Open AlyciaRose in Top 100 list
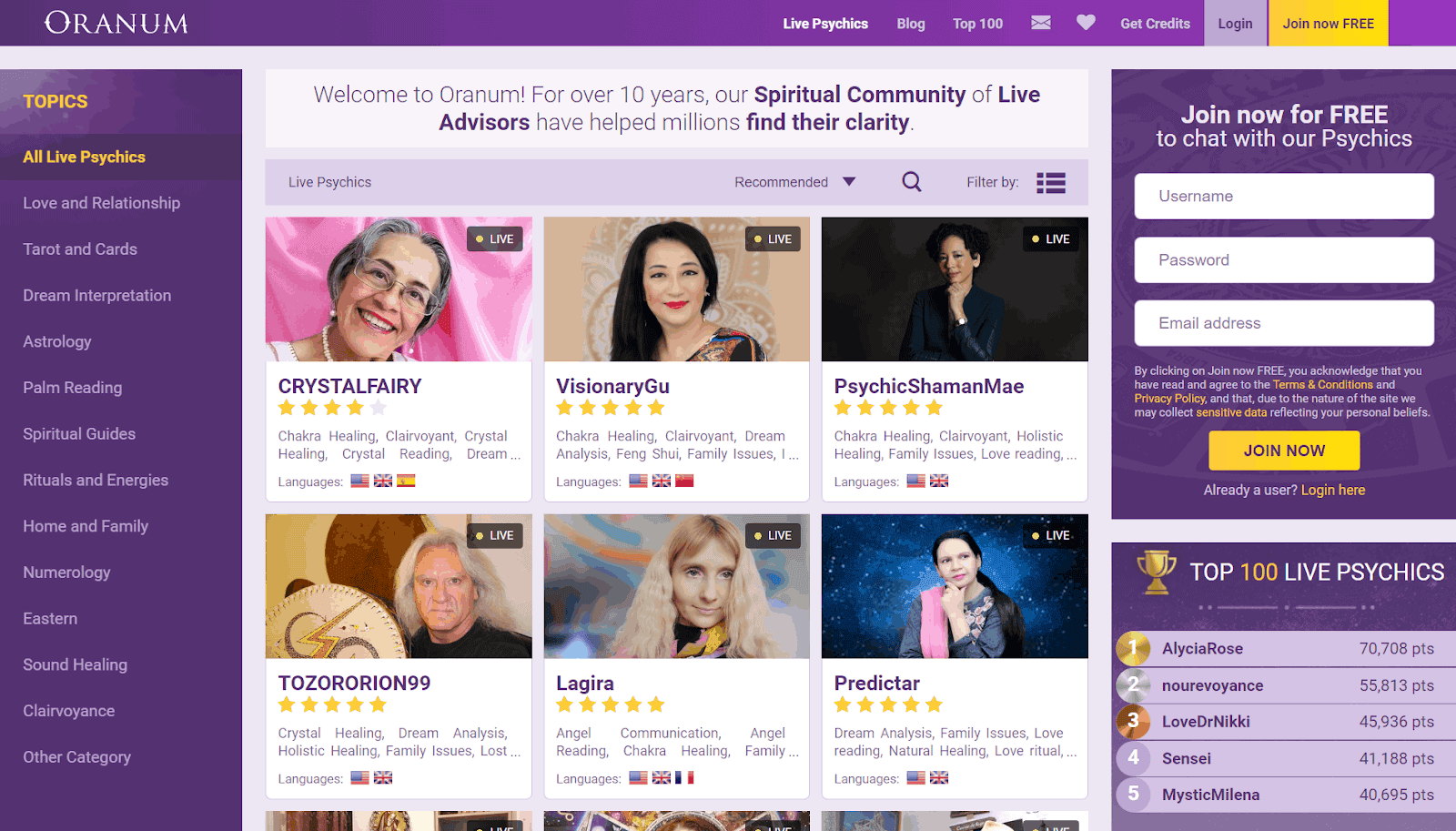This screenshot has width=1456, height=831. (1202, 649)
